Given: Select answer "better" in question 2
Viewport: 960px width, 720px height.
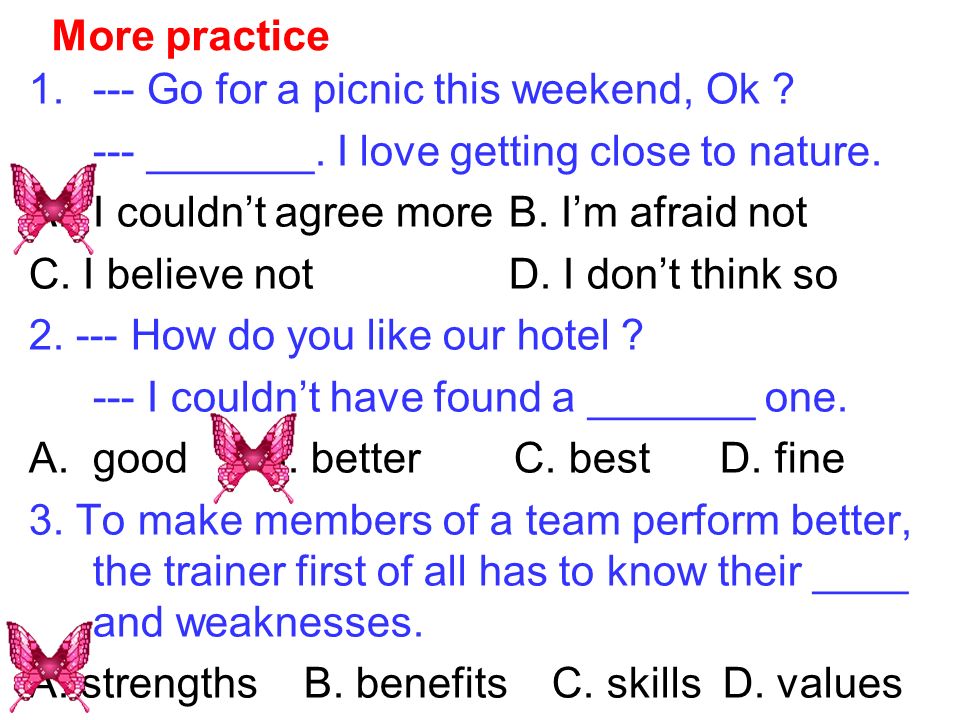Looking at the screenshot, I should 366,459.
